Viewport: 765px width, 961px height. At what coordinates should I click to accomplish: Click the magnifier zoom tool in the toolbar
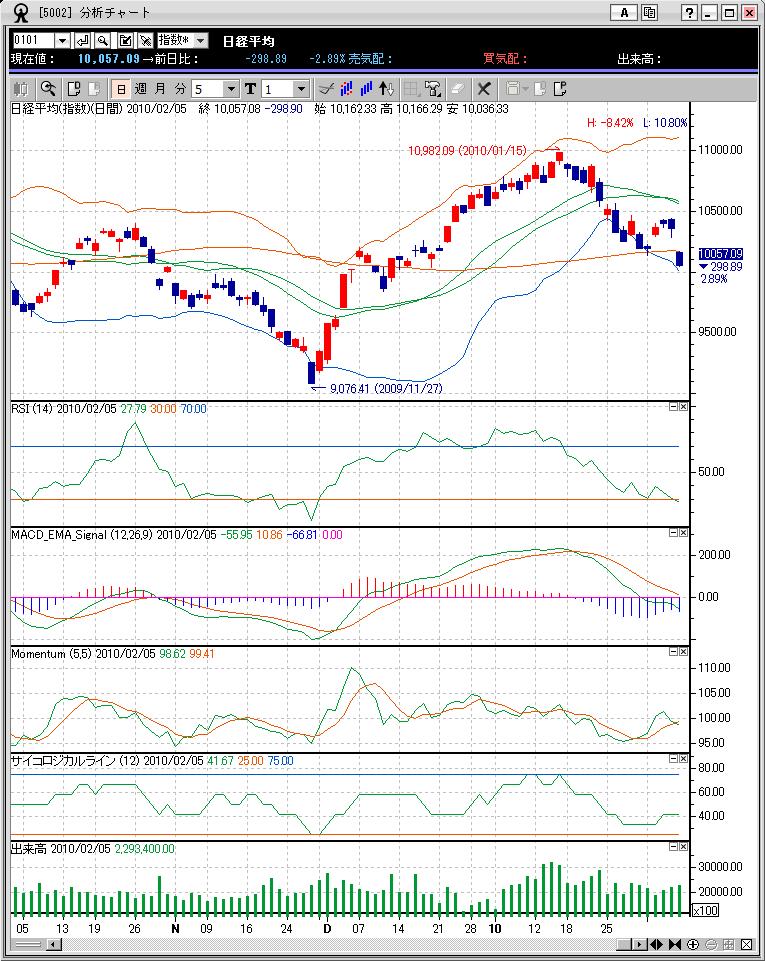pyautogui.click(x=47, y=88)
